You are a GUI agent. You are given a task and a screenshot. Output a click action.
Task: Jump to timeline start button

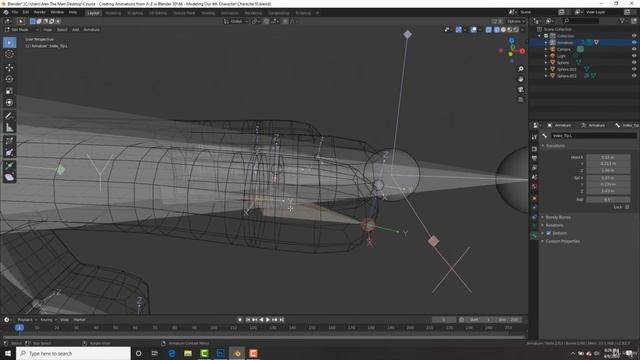(x=247, y=320)
